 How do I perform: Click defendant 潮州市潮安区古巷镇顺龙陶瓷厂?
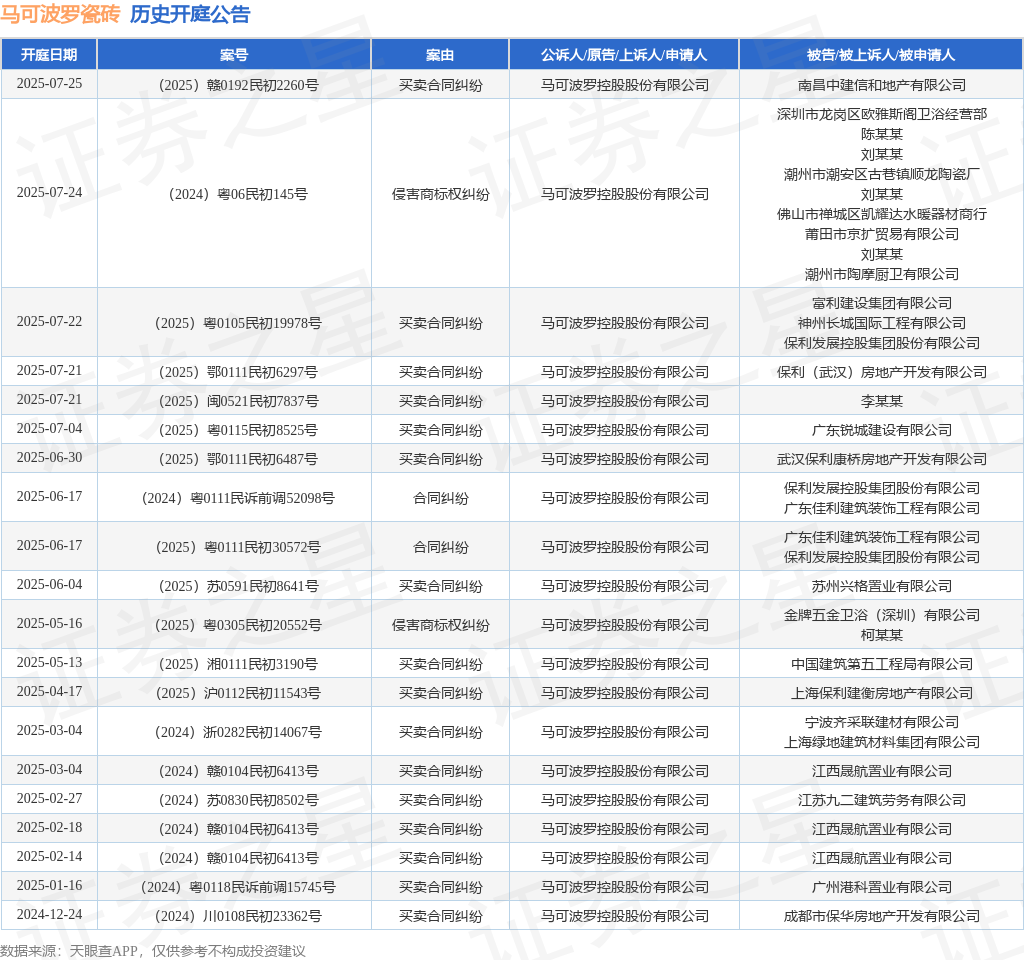pos(882,174)
